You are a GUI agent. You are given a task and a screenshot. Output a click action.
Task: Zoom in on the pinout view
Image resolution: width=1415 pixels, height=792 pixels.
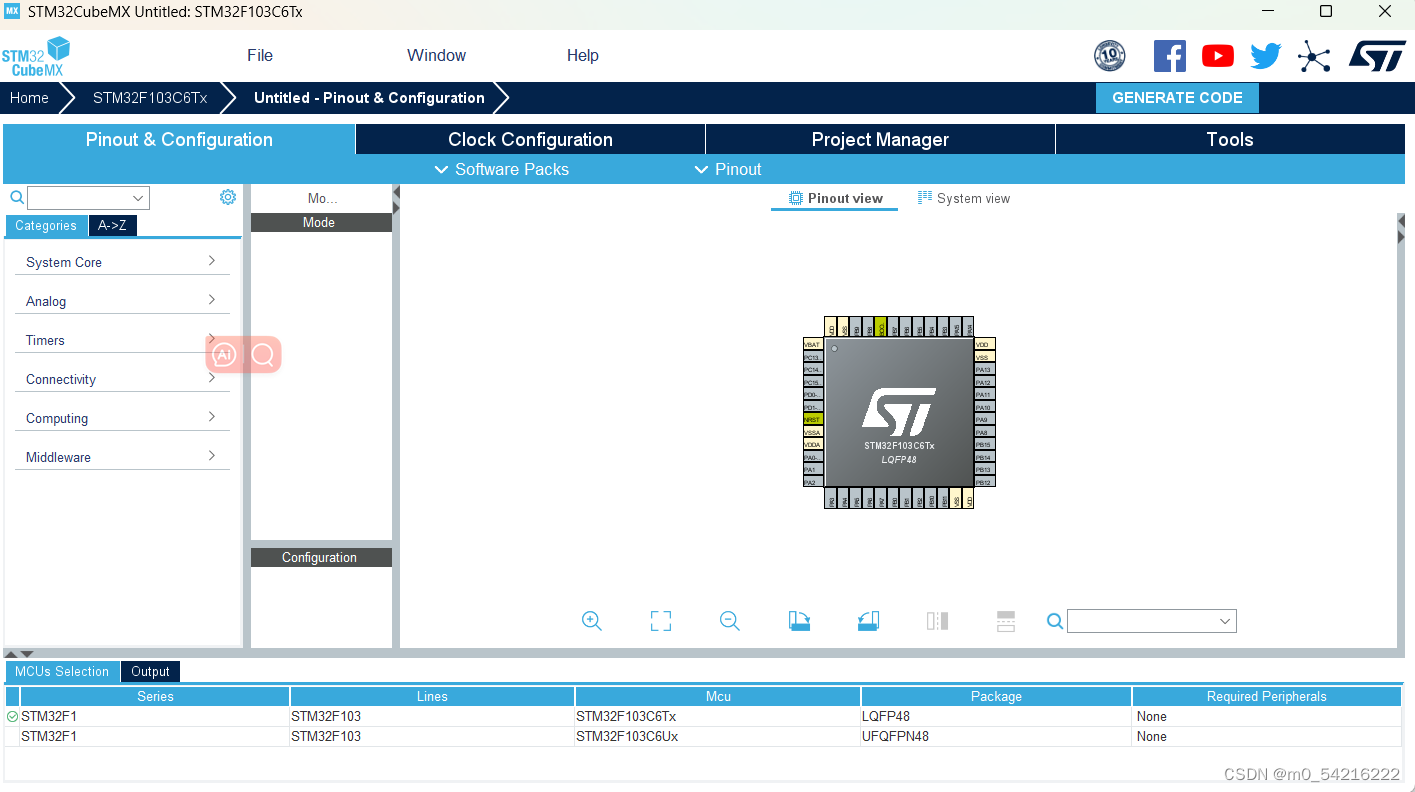coord(591,620)
